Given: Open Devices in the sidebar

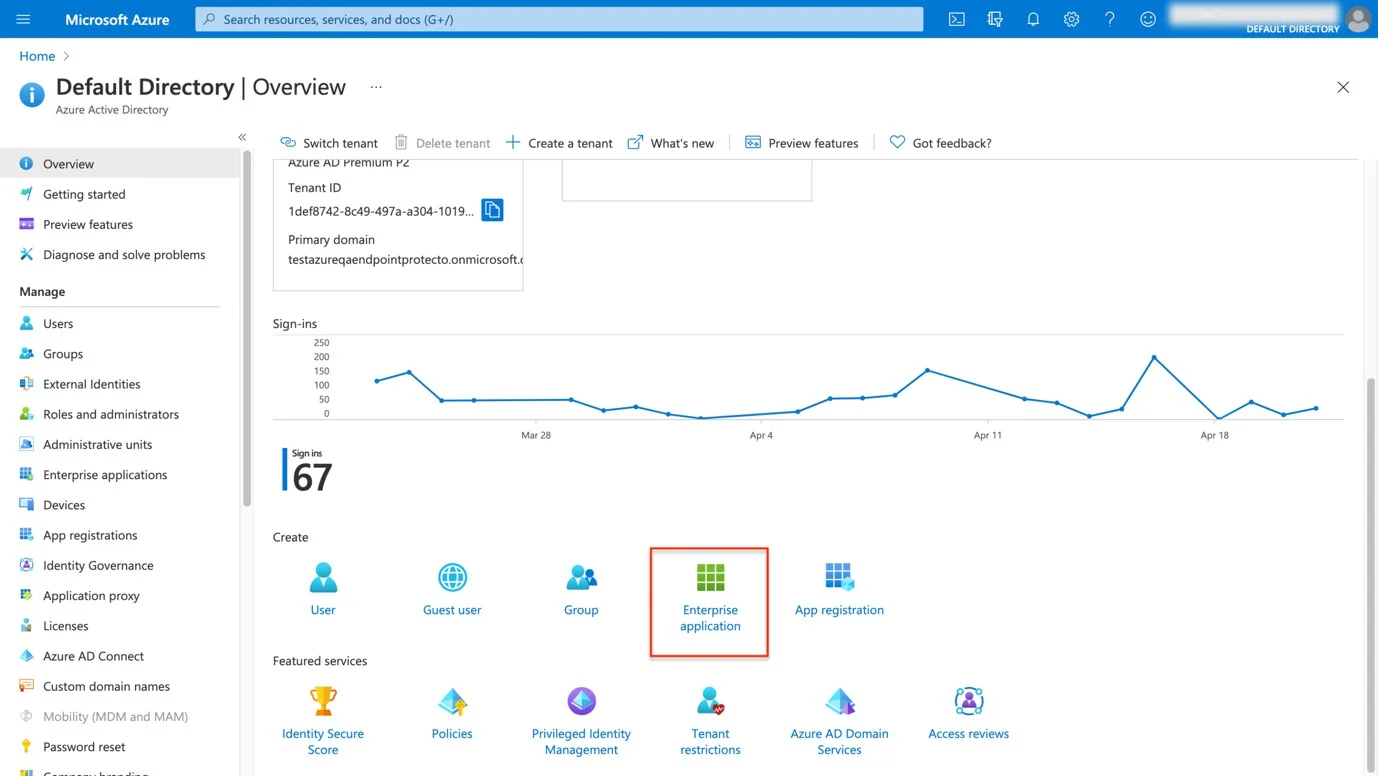Looking at the screenshot, I should pyautogui.click(x=120, y=505).
